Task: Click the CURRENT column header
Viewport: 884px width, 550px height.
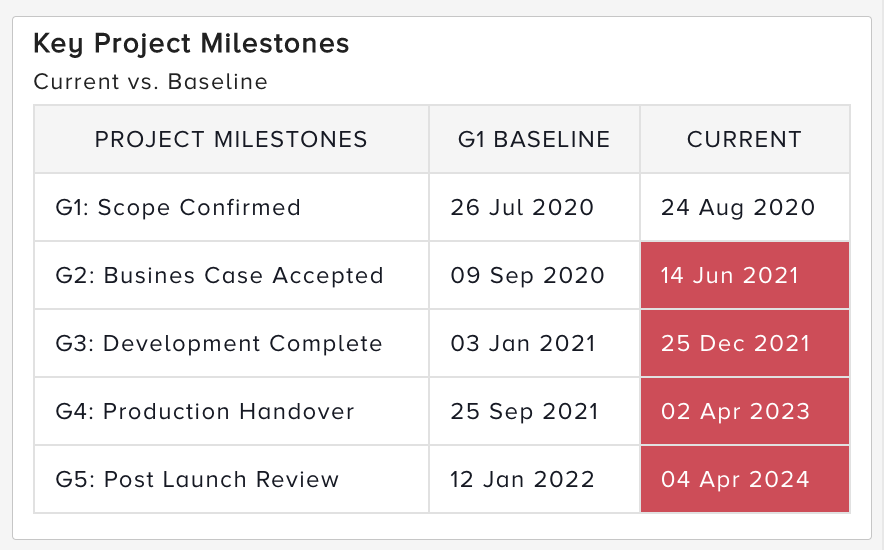Action: pos(744,140)
